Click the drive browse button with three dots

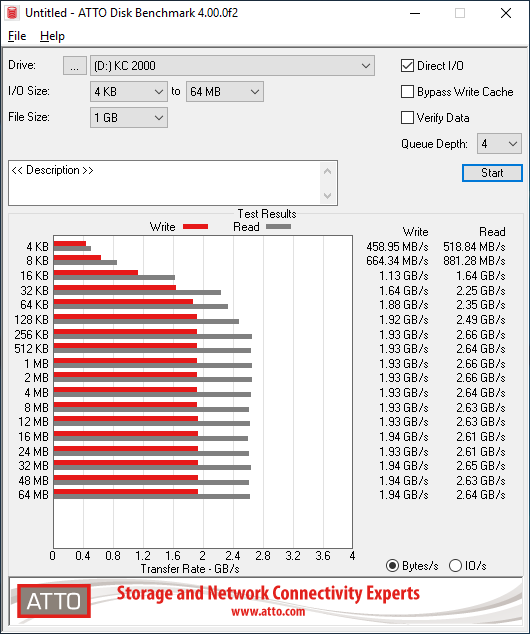tap(74, 66)
